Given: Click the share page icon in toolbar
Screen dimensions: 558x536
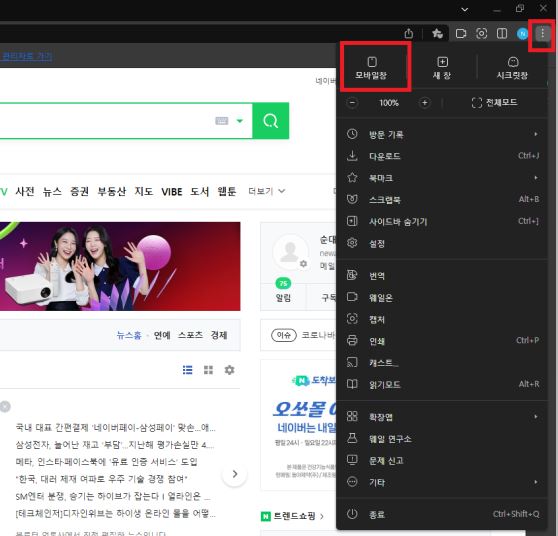Looking at the screenshot, I should (409, 34).
